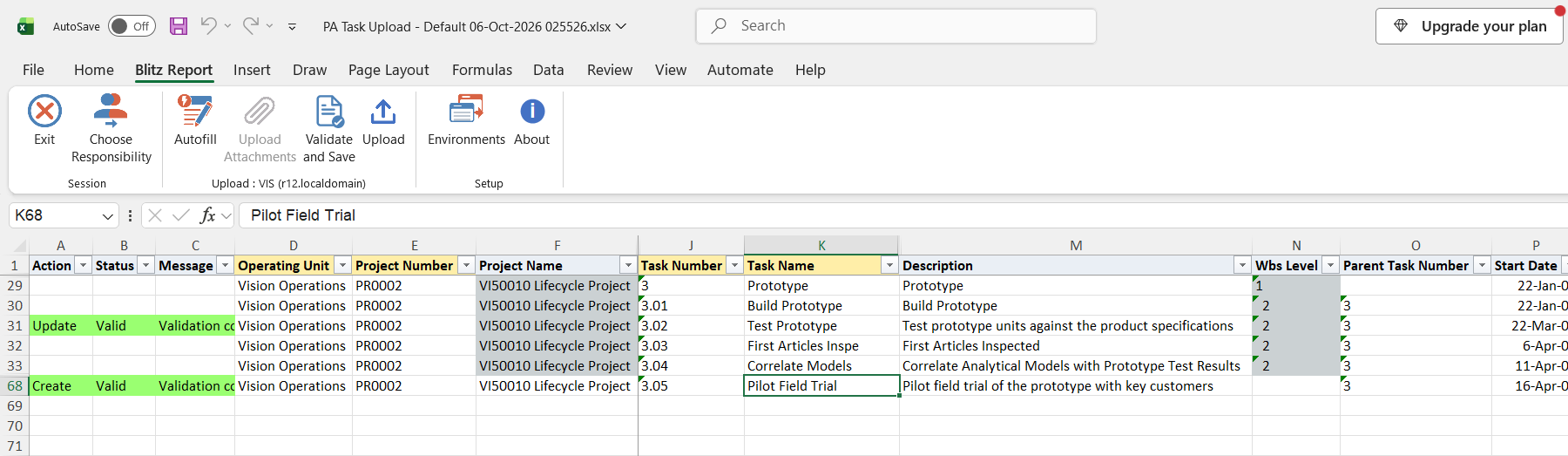Open the Wbs Level filter dropdown
The width and height of the screenshot is (1568, 456).
tap(1330, 265)
